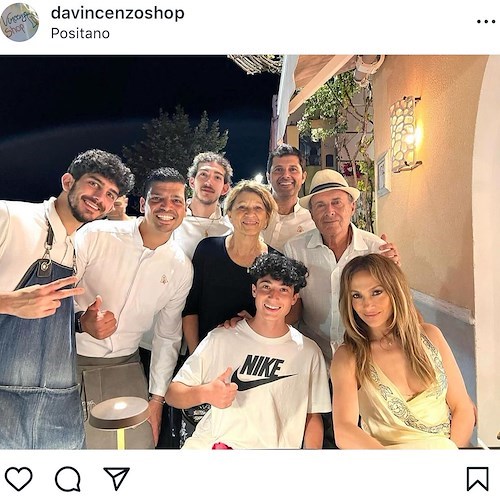The width and height of the screenshot is (500, 500).
Task: Open the Positano location tag
Action: coord(80,33)
